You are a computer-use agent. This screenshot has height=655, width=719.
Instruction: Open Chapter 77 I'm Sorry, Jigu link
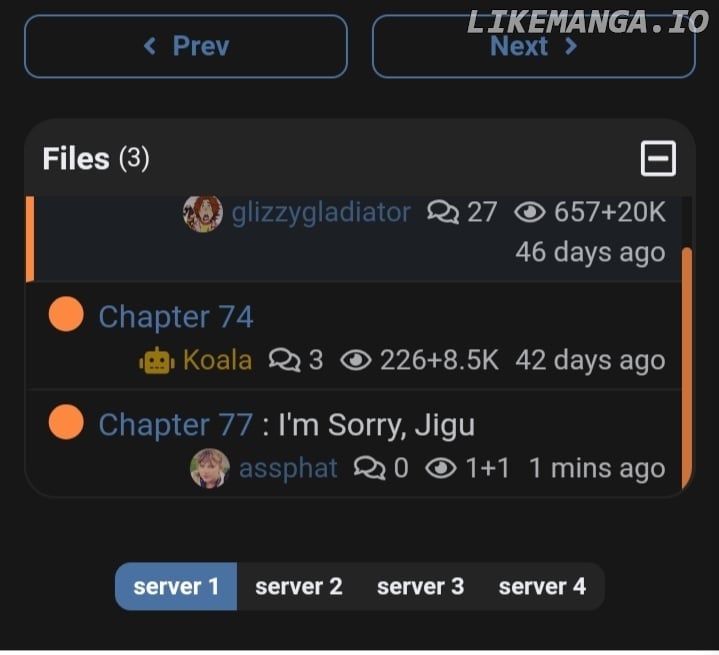[x=287, y=425]
